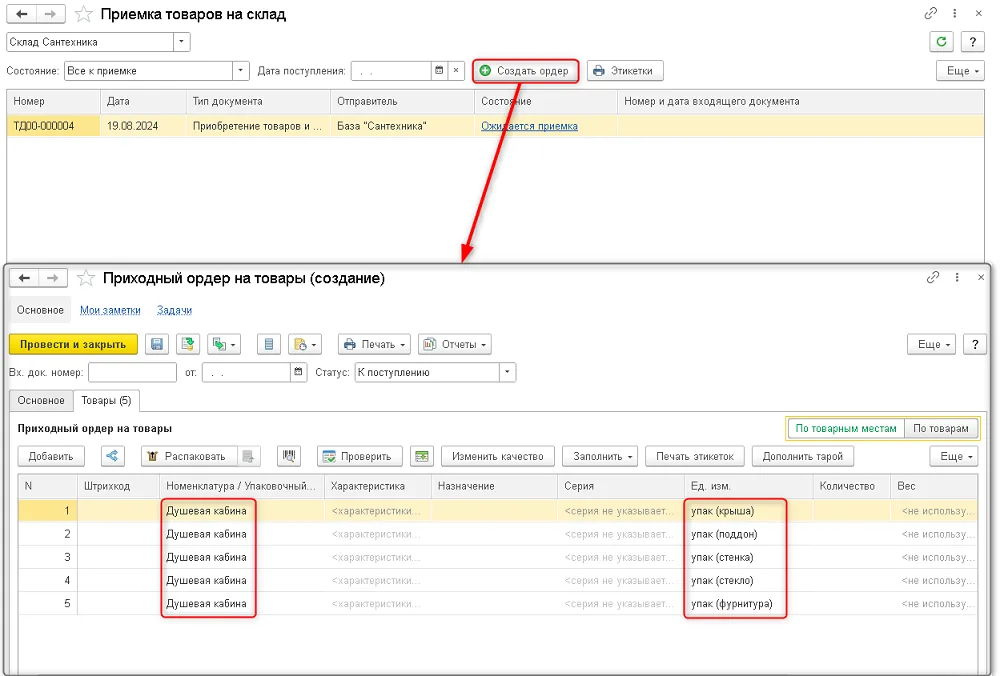Screen dimensions: 1000x676
Task: Open calendar for Дата поступления field
Action: (x=439, y=71)
